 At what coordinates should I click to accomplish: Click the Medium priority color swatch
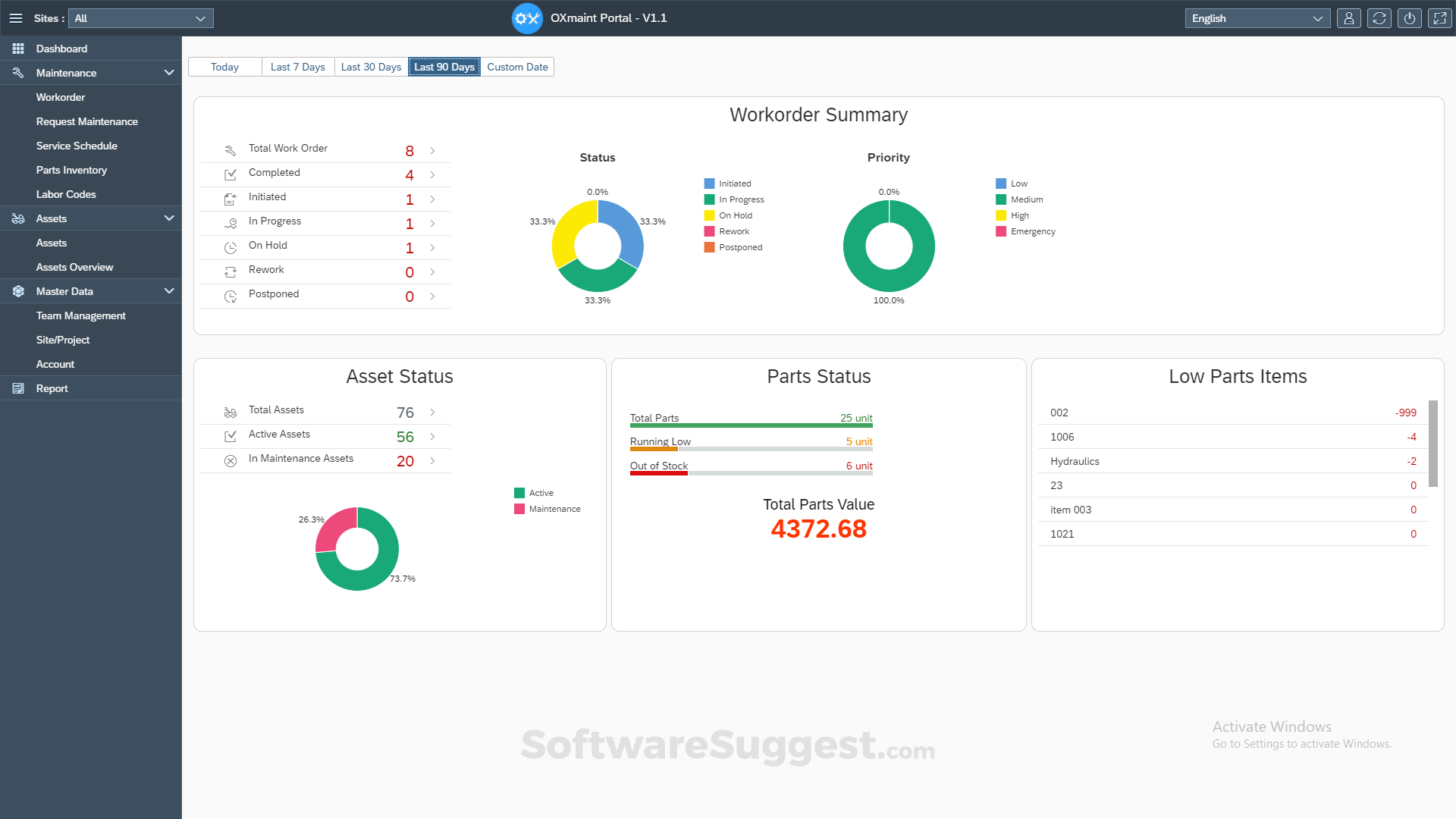1001,199
